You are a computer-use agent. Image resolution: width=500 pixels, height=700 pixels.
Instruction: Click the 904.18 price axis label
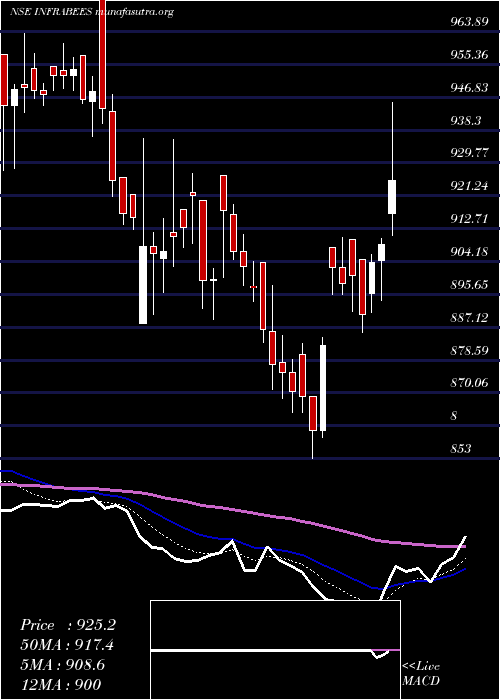coord(468,252)
